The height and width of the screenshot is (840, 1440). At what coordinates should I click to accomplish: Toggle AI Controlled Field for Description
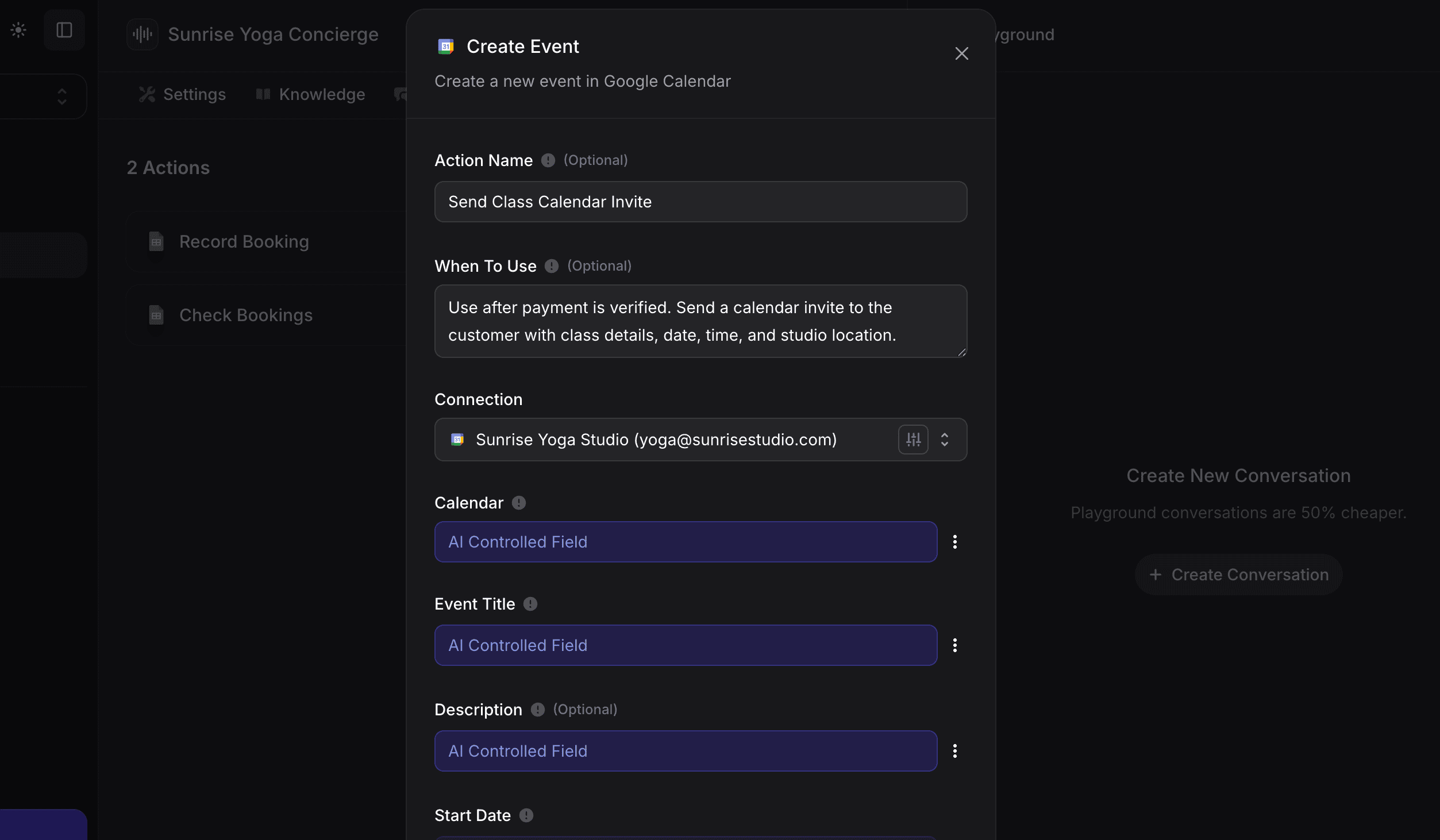coord(686,751)
